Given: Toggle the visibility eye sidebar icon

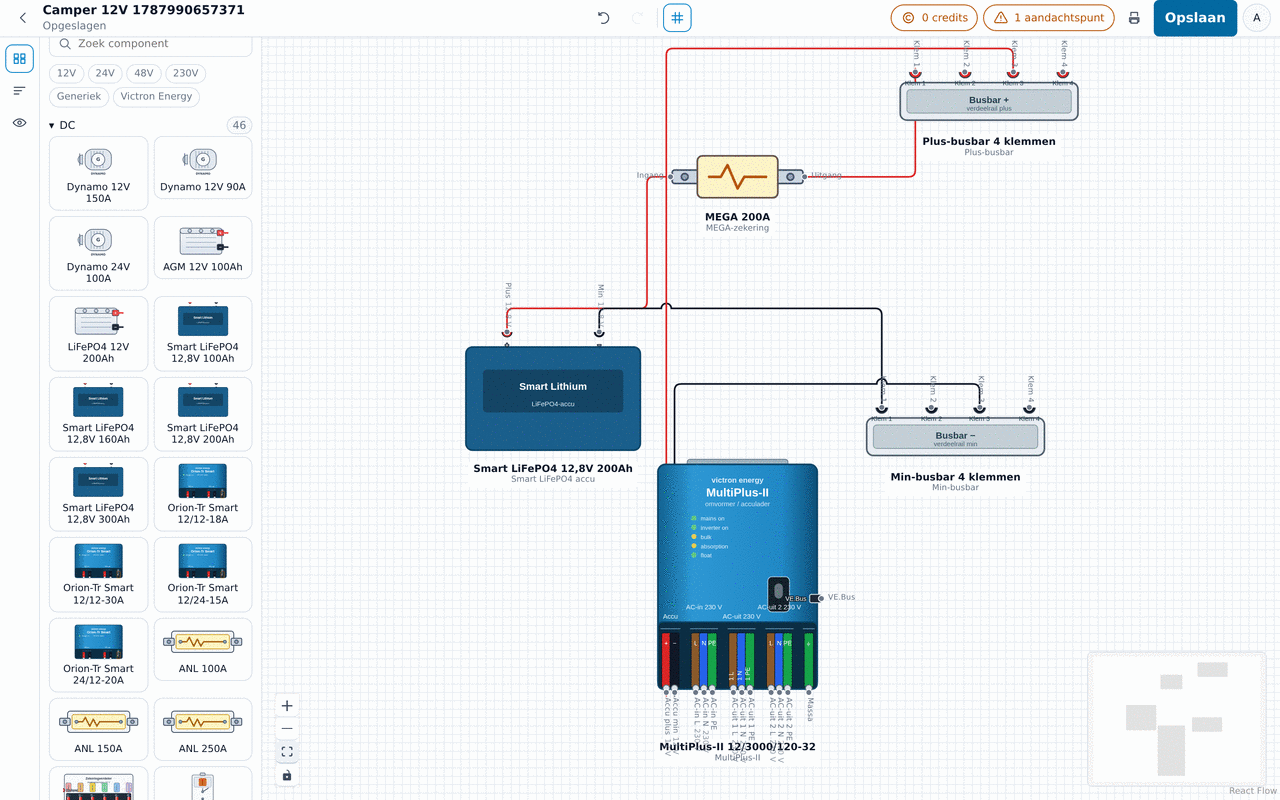Looking at the screenshot, I should tap(19, 123).
